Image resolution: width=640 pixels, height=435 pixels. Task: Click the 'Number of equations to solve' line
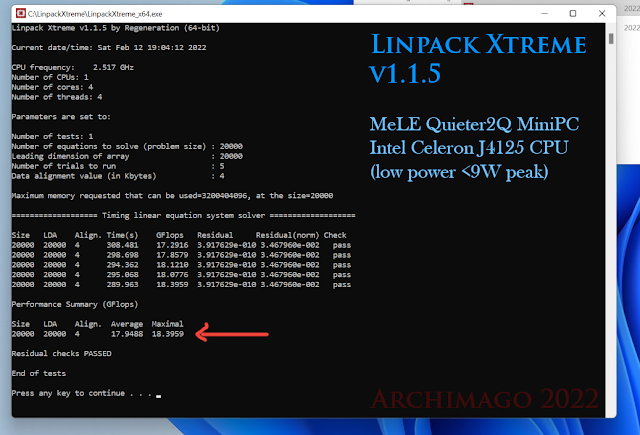(127, 146)
